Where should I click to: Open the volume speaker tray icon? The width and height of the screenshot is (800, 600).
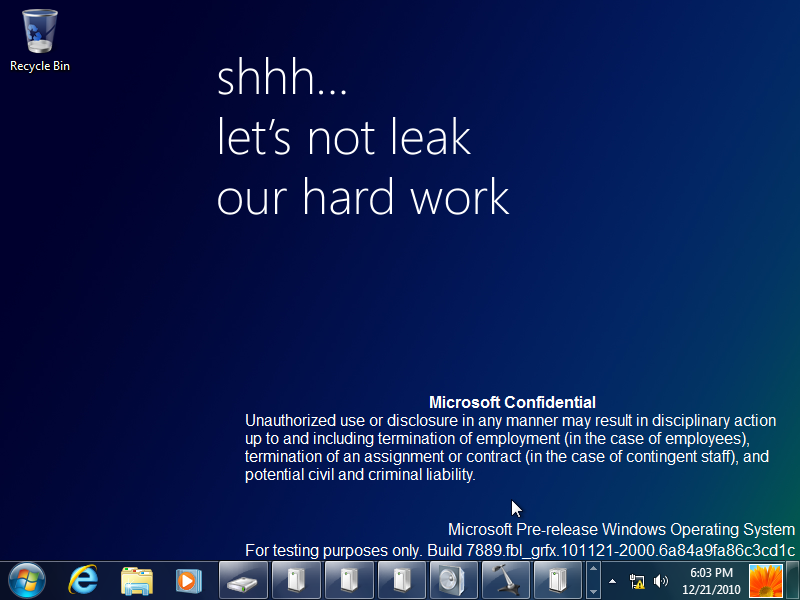(660, 581)
